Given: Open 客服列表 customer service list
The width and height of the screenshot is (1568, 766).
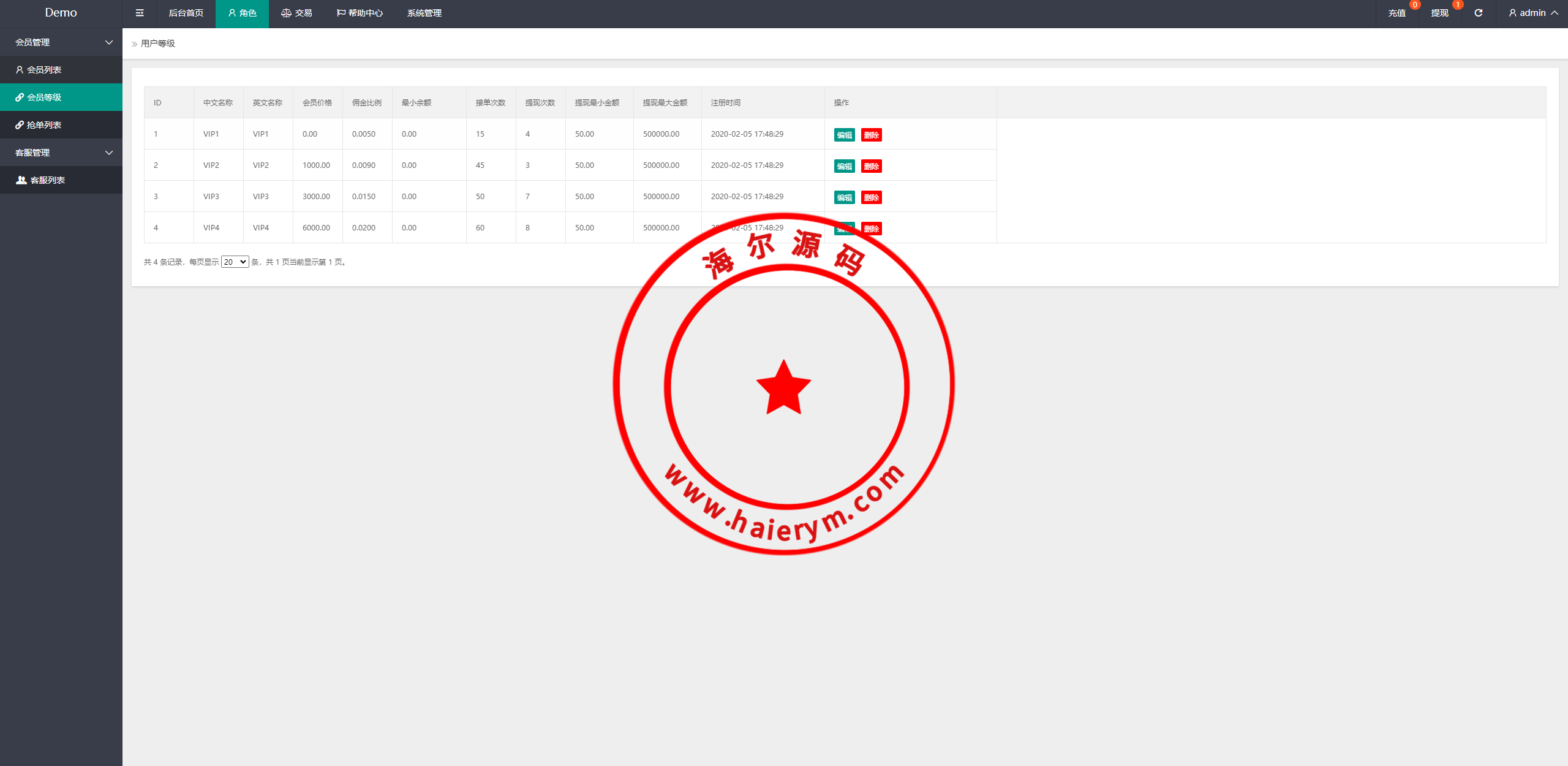Looking at the screenshot, I should [47, 180].
